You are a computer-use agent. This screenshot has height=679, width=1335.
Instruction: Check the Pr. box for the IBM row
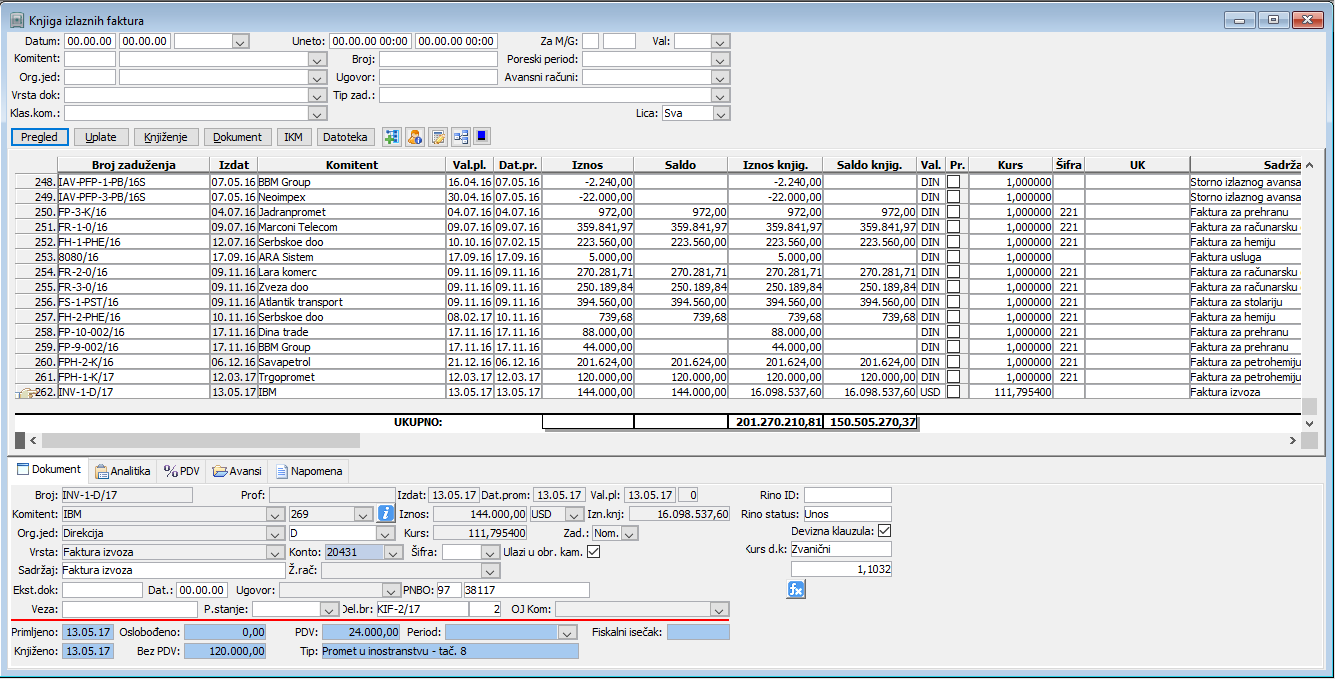pyautogui.click(x=953, y=392)
